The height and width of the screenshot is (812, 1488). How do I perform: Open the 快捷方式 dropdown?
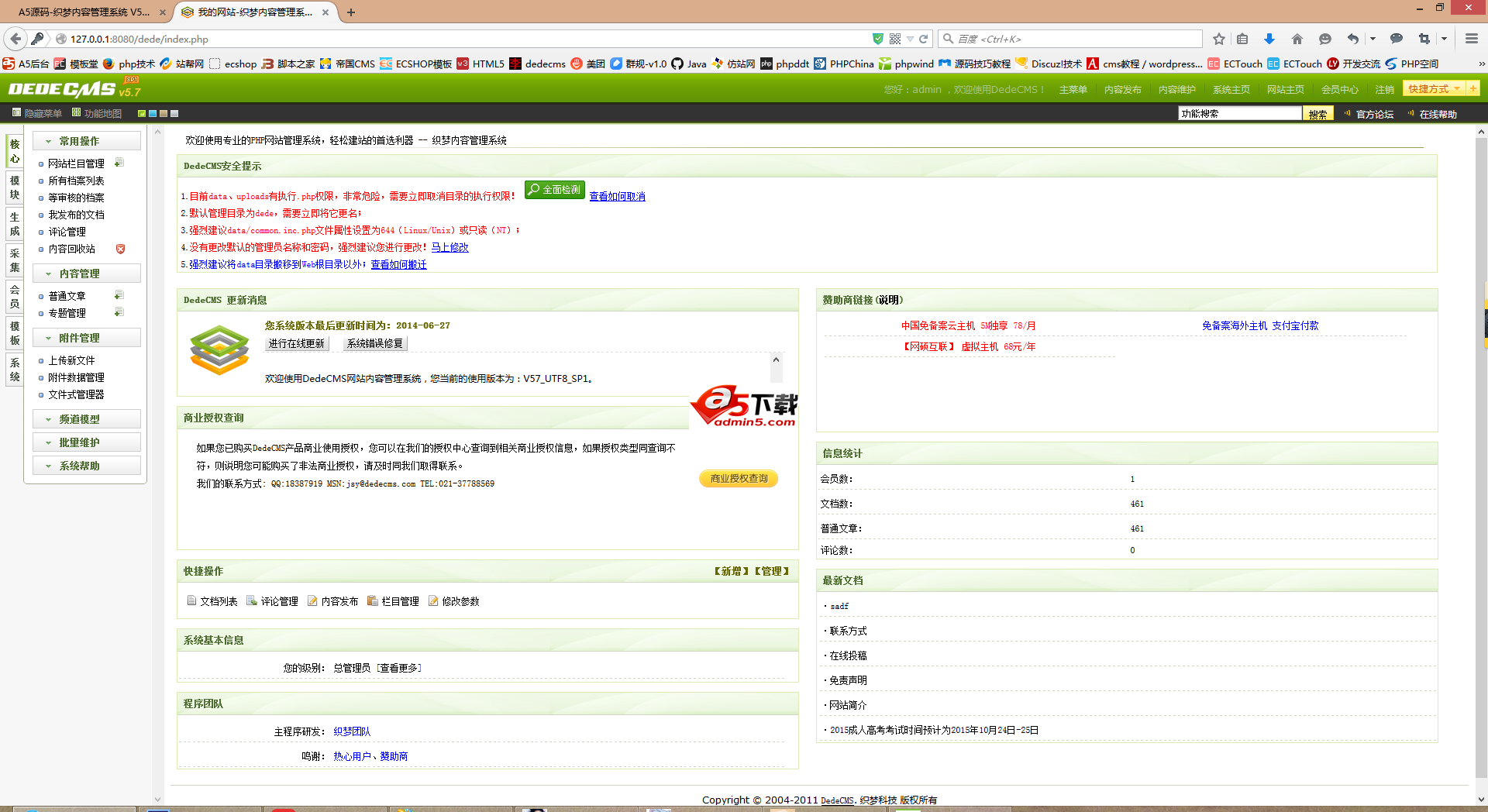click(1434, 88)
